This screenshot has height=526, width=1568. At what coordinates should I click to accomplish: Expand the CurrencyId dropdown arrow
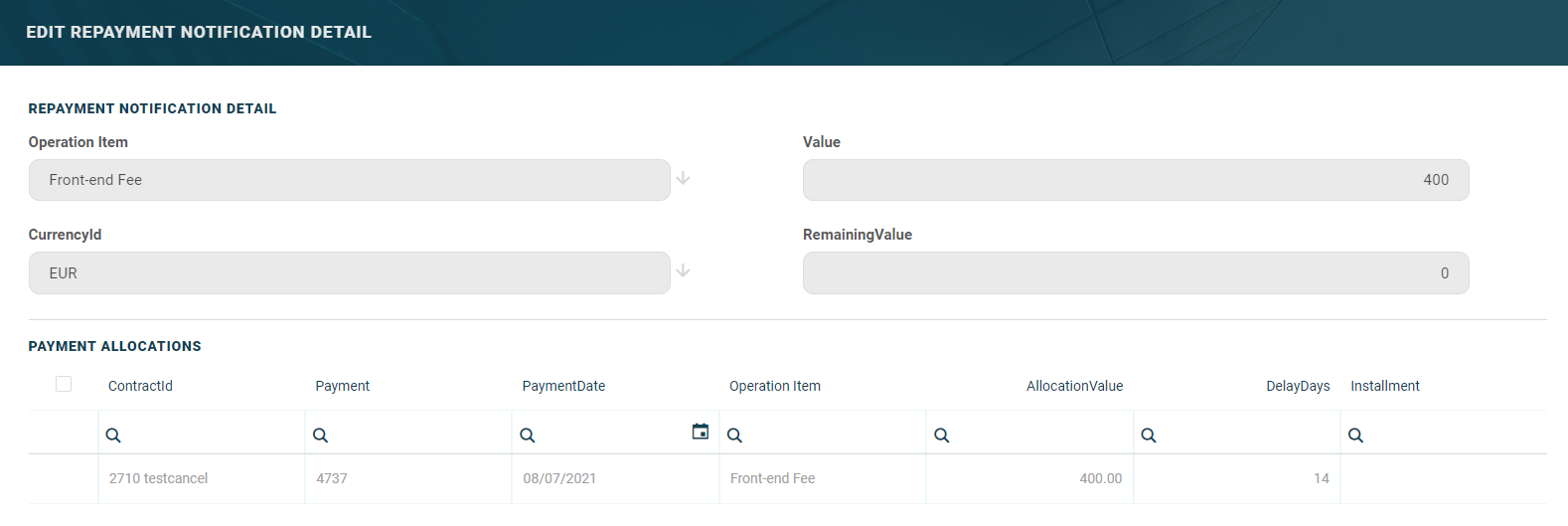click(x=683, y=271)
